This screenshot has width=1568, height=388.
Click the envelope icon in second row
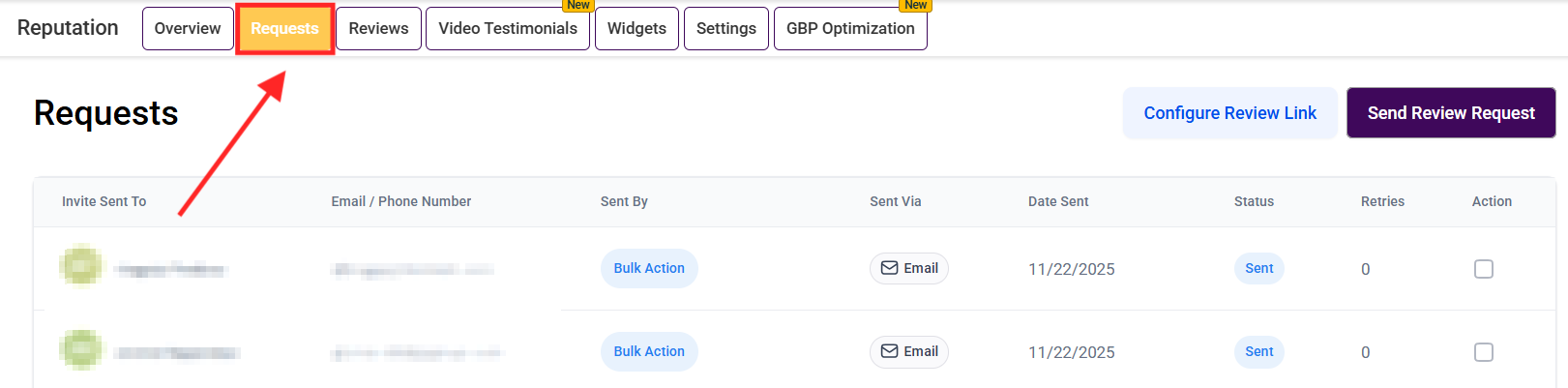coord(889,351)
